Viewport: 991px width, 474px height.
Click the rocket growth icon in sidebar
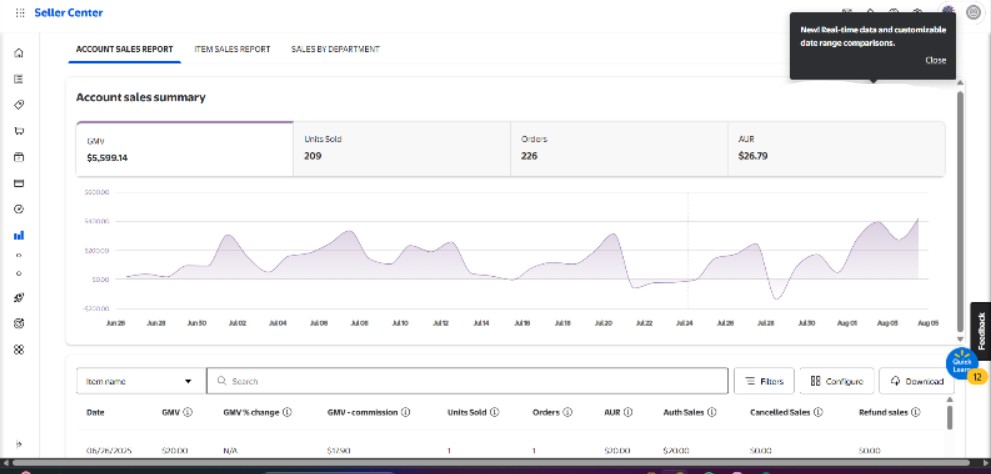[x=19, y=298]
